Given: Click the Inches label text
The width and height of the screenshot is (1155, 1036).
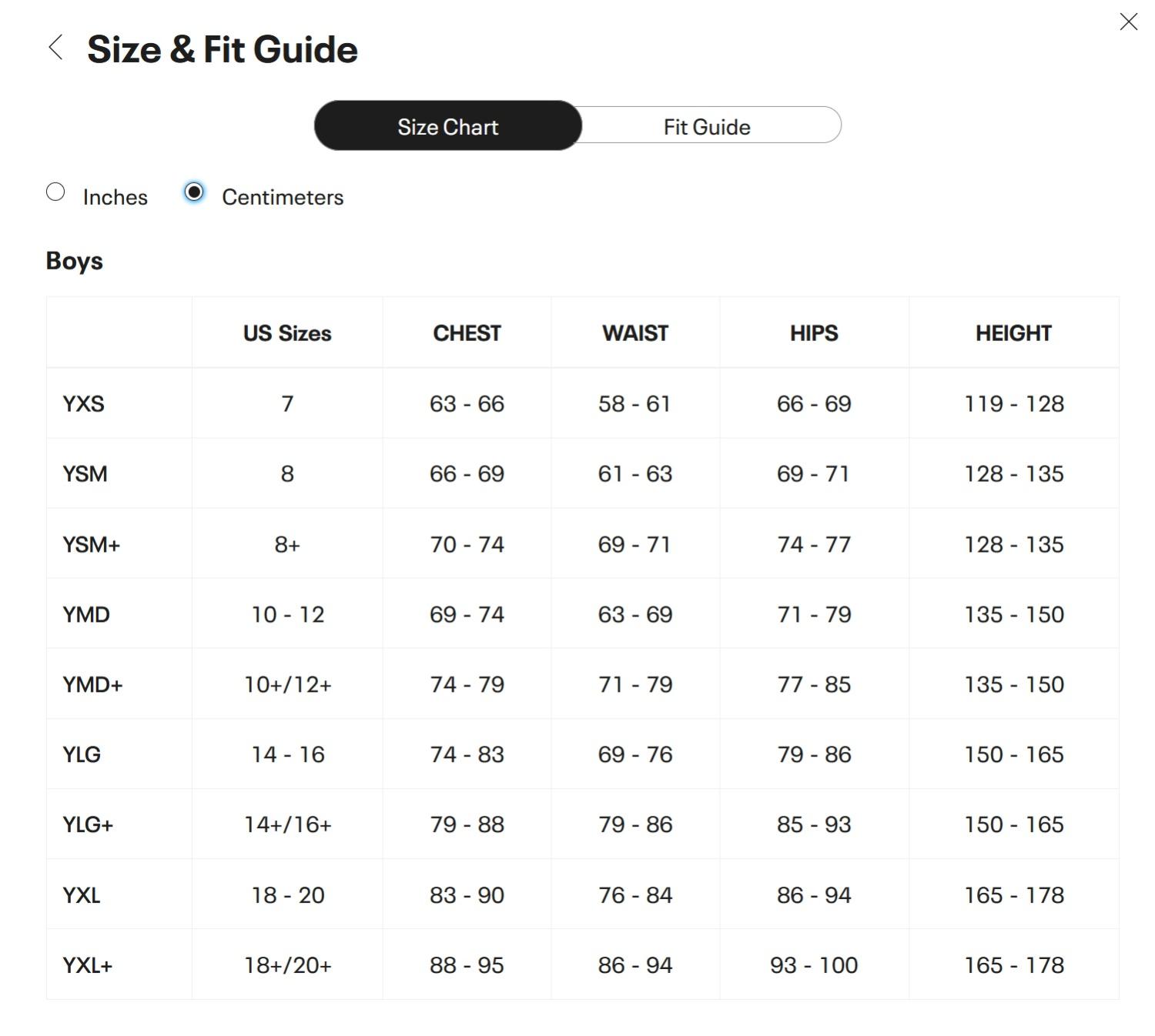Looking at the screenshot, I should [115, 197].
